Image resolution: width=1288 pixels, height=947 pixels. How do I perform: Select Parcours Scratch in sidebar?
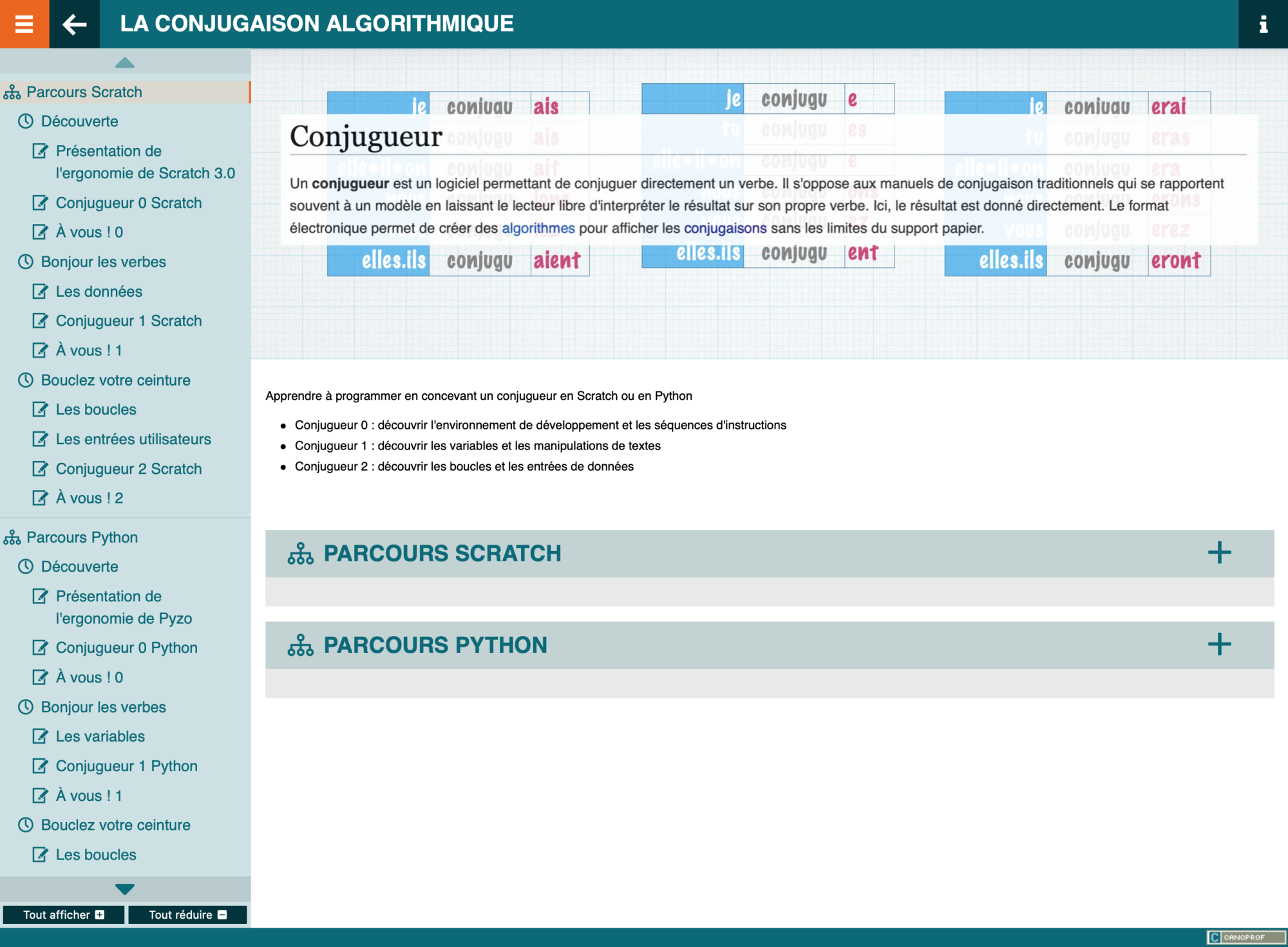84,92
